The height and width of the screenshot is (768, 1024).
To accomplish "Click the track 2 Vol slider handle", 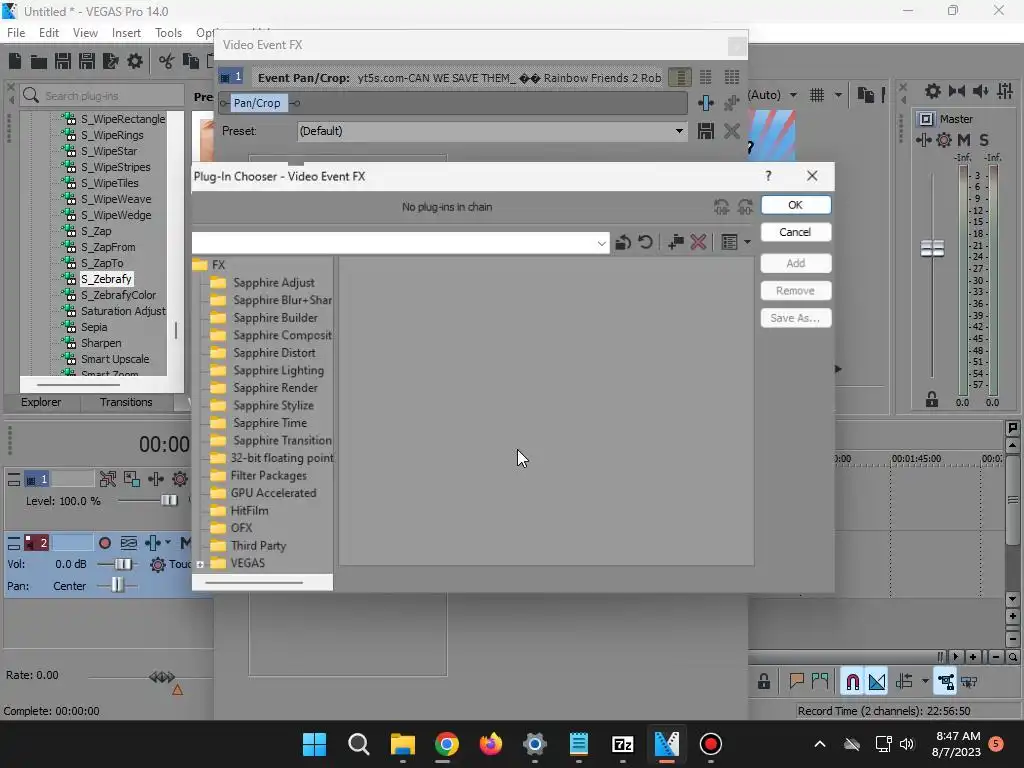I will coord(122,564).
